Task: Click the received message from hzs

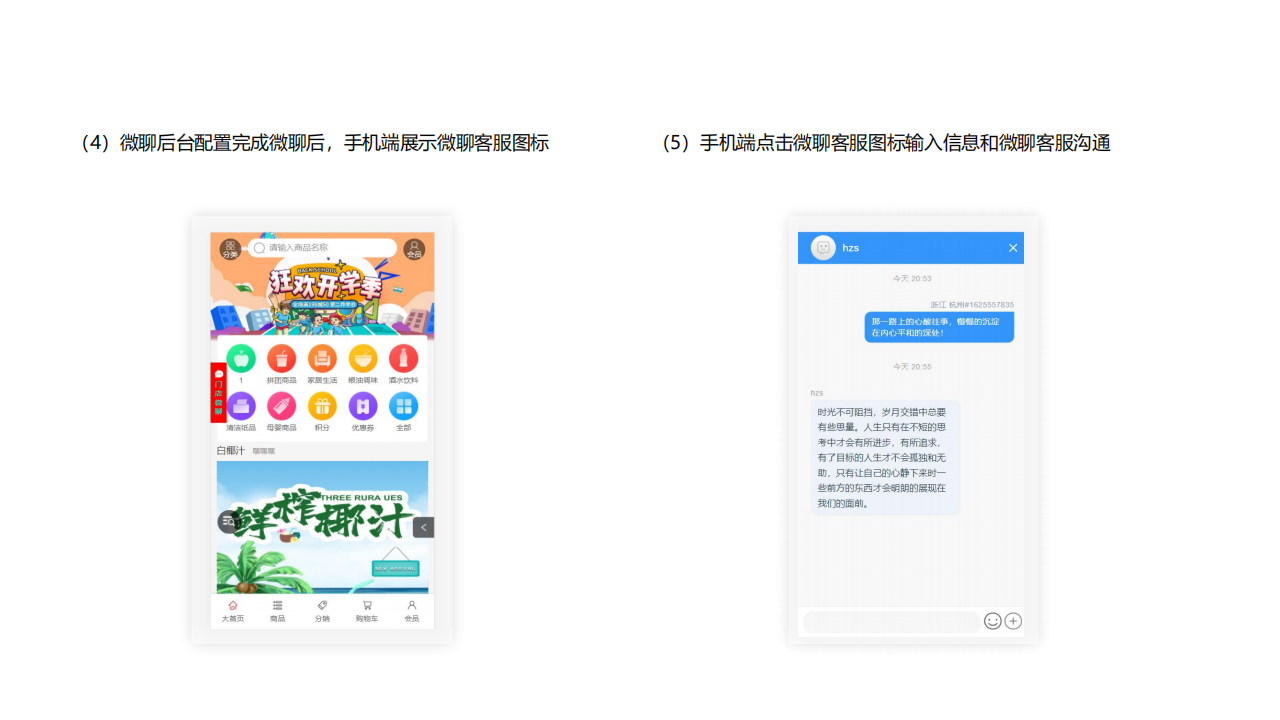Action: coord(885,458)
